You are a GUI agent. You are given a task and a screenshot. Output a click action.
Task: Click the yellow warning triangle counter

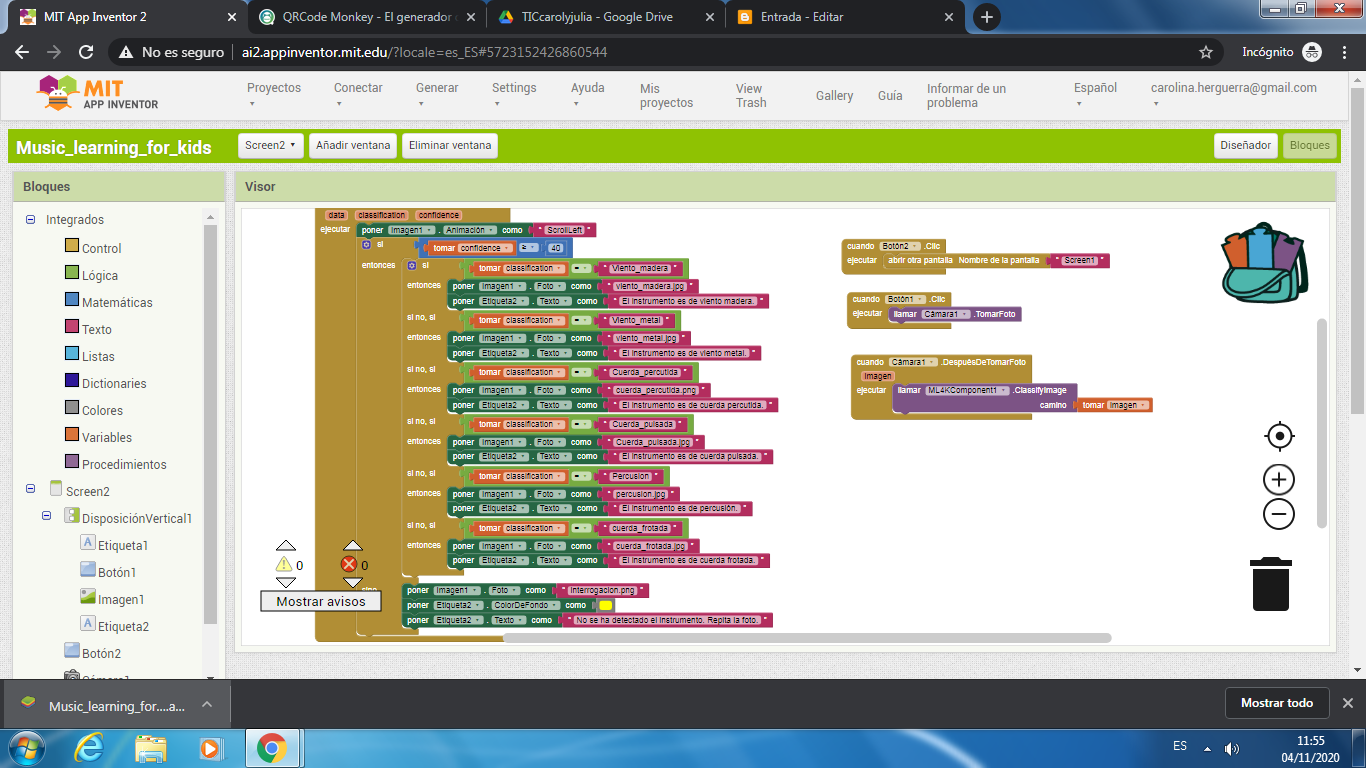pyautogui.click(x=285, y=565)
